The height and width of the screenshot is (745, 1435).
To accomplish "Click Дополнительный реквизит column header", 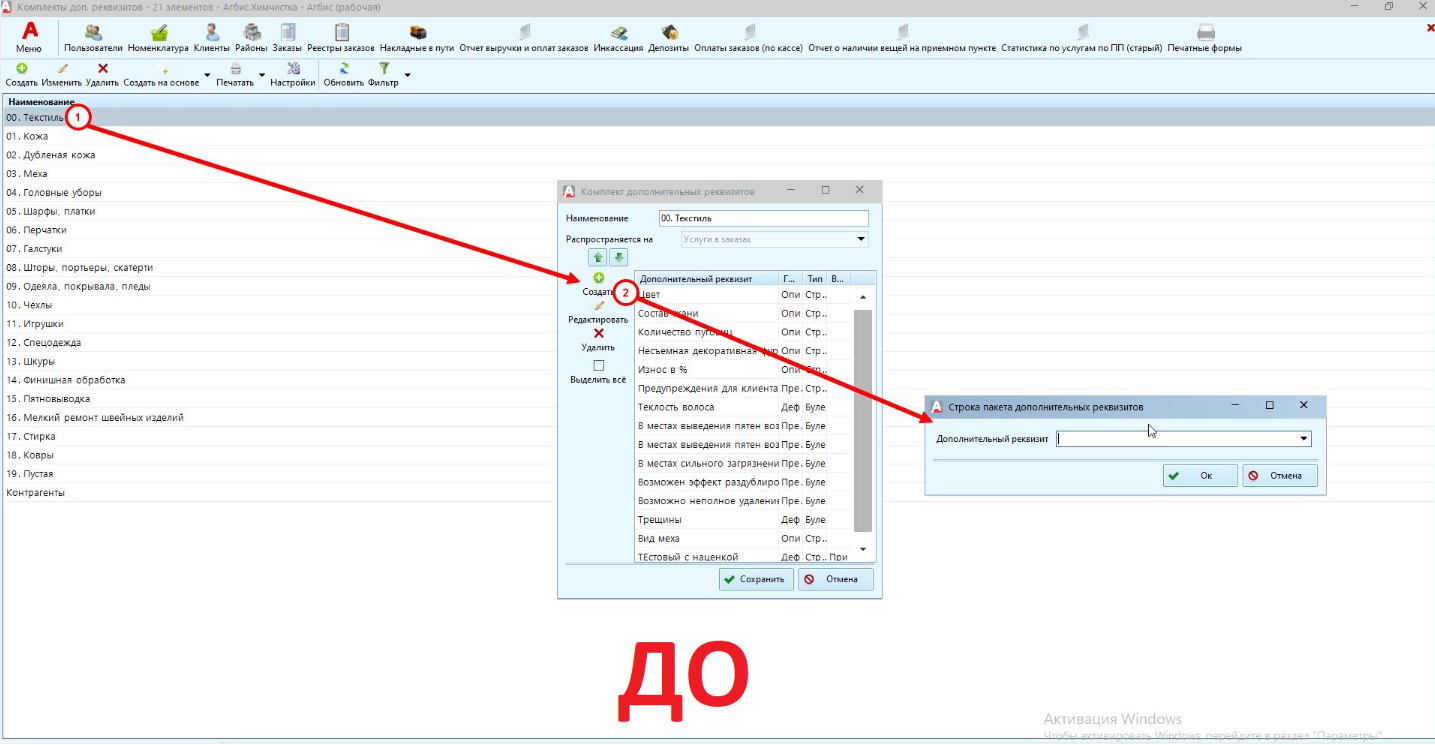I will 706,279.
